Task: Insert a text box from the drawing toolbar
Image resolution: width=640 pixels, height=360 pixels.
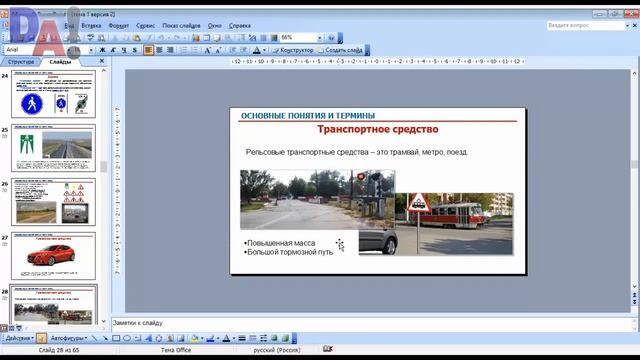Action: click(x=138, y=338)
